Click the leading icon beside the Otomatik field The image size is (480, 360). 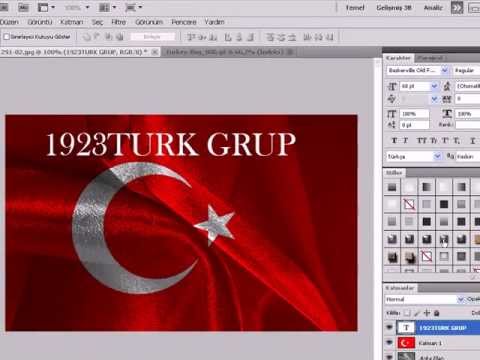pos(447,86)
